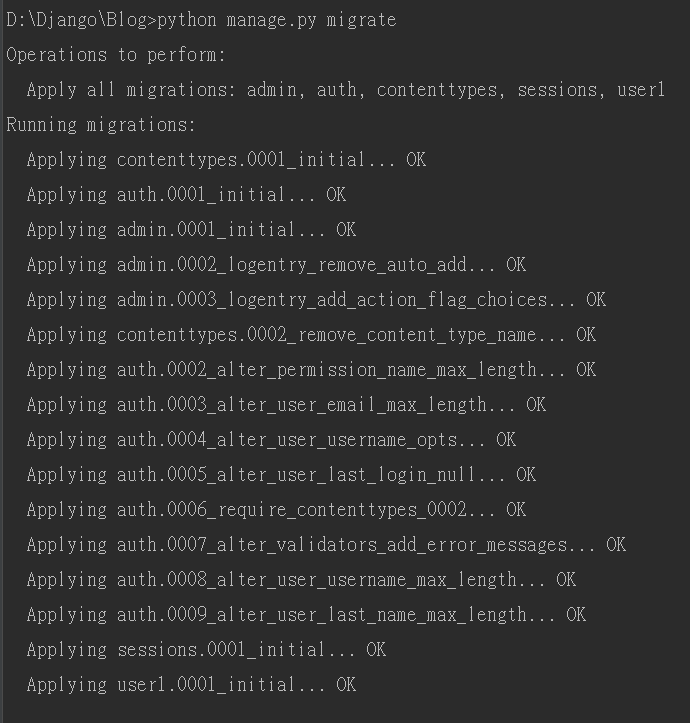Click the auth.0001_initial line

(186, 195)
